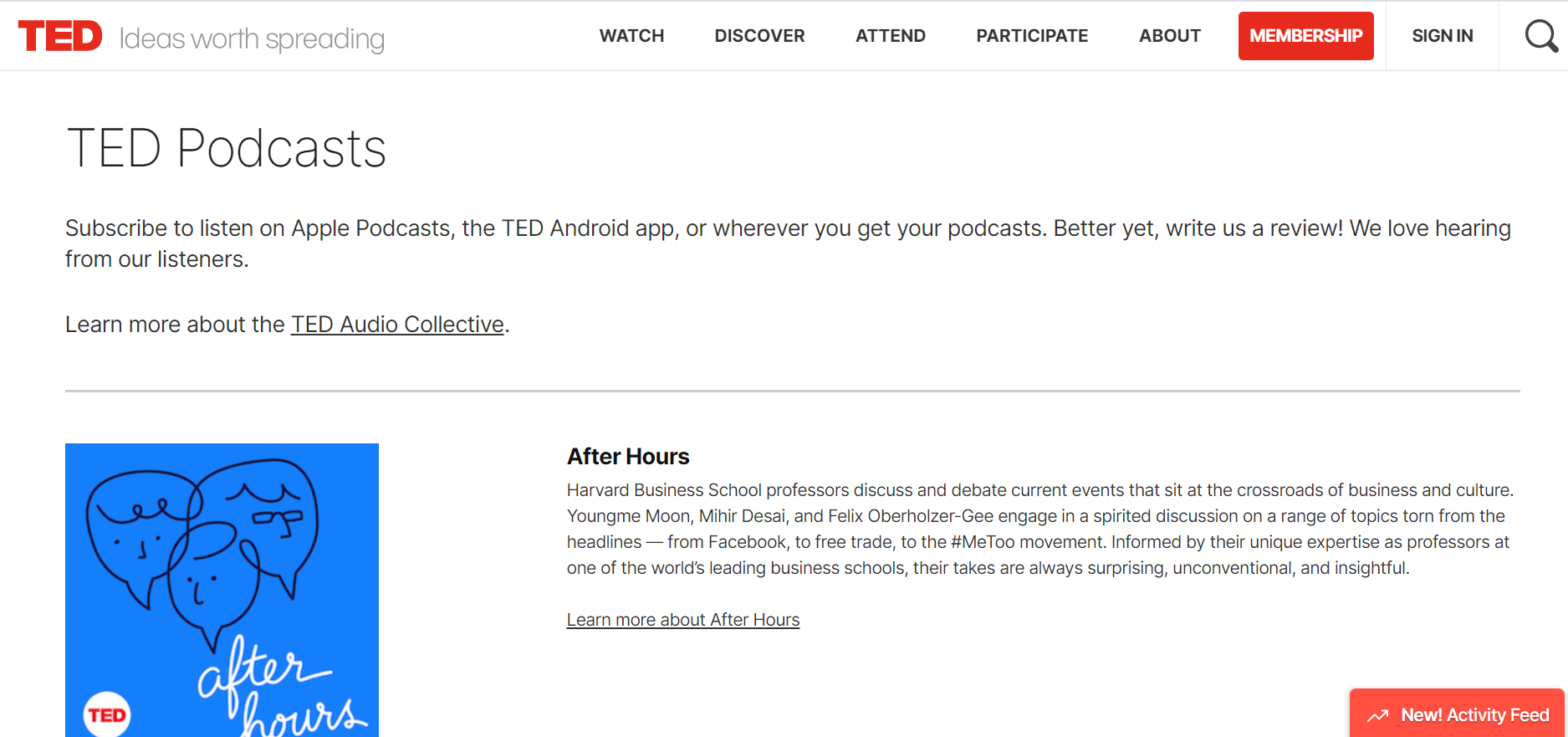Image resolution: width=1568 pixels, height=737 pixels.
Task: Open the search magnifier icon
Action: (1540, 36)
